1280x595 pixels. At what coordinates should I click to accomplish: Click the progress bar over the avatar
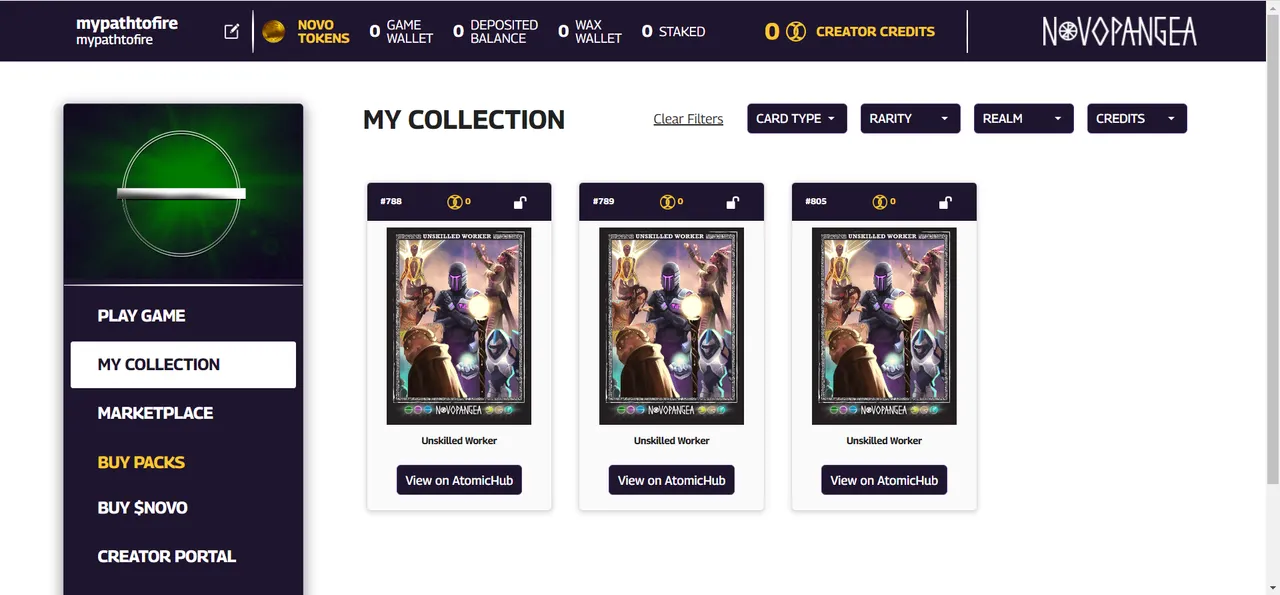point(181,193)
